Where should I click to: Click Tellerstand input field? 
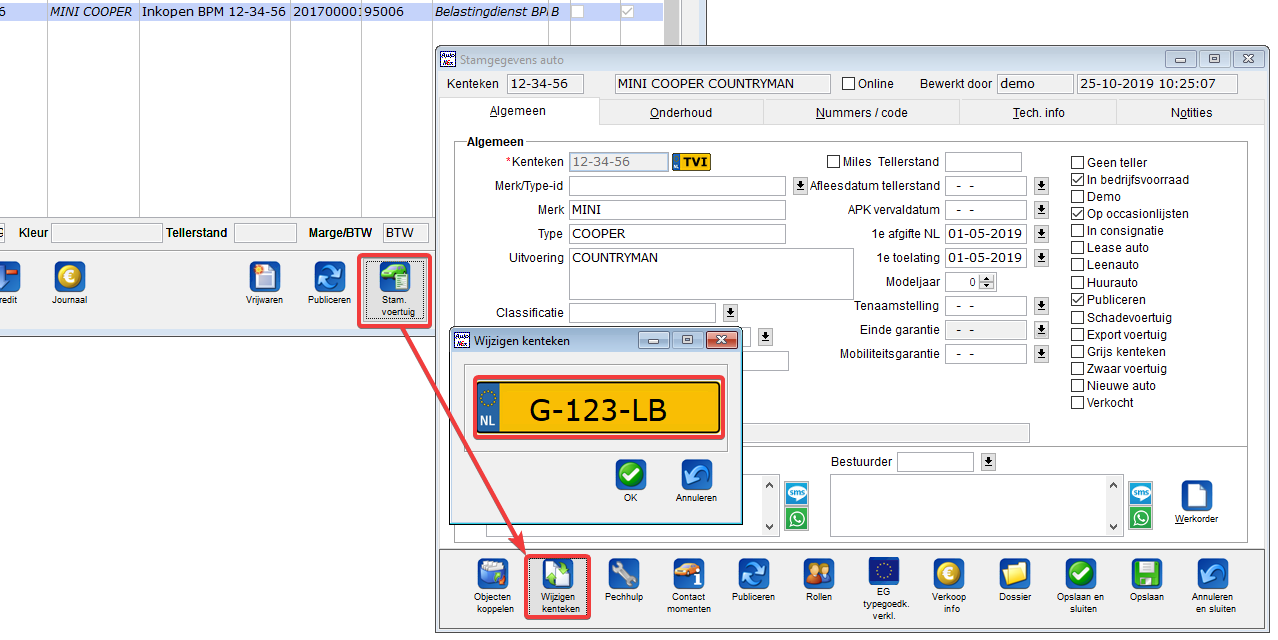coord(983,162)
